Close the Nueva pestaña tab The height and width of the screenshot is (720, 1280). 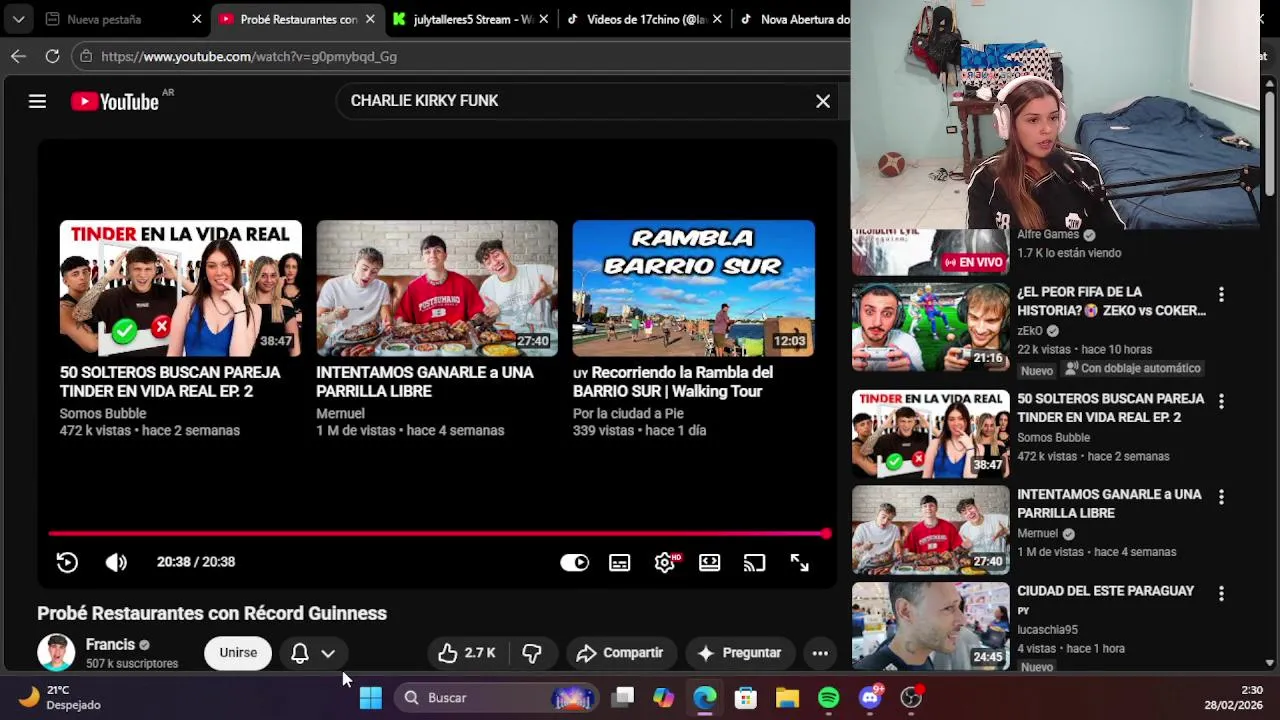[197, 19]
